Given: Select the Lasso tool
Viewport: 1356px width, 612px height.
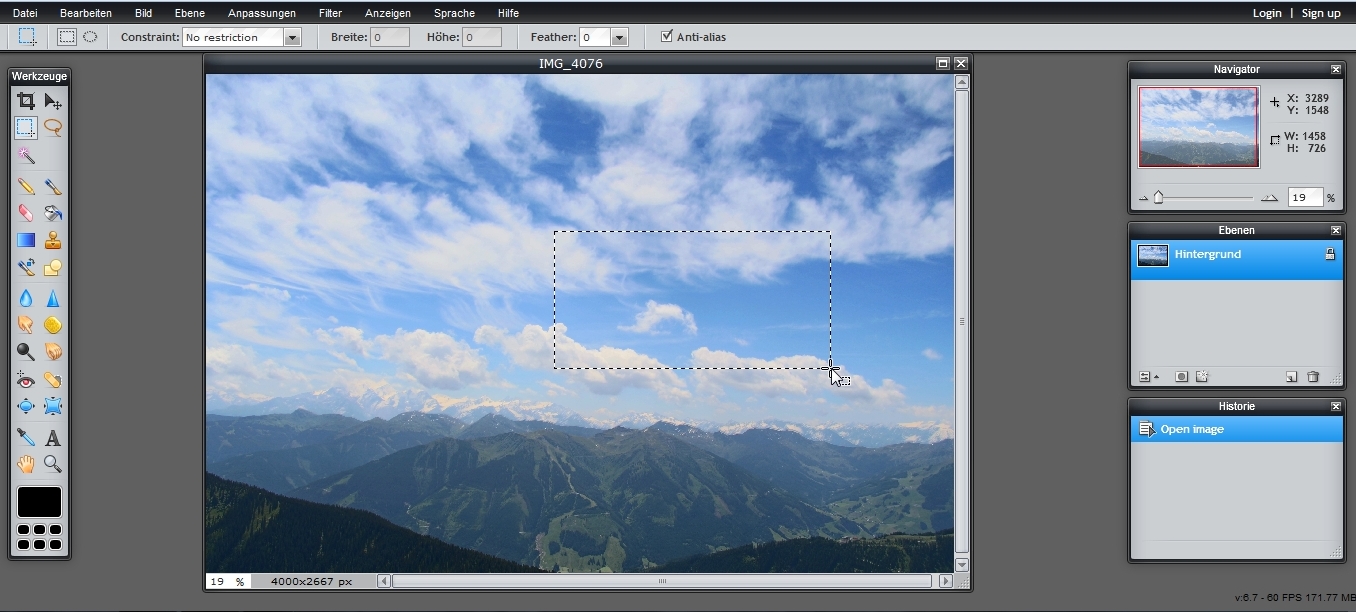Looking at the screenshot, I should [53, 128].
